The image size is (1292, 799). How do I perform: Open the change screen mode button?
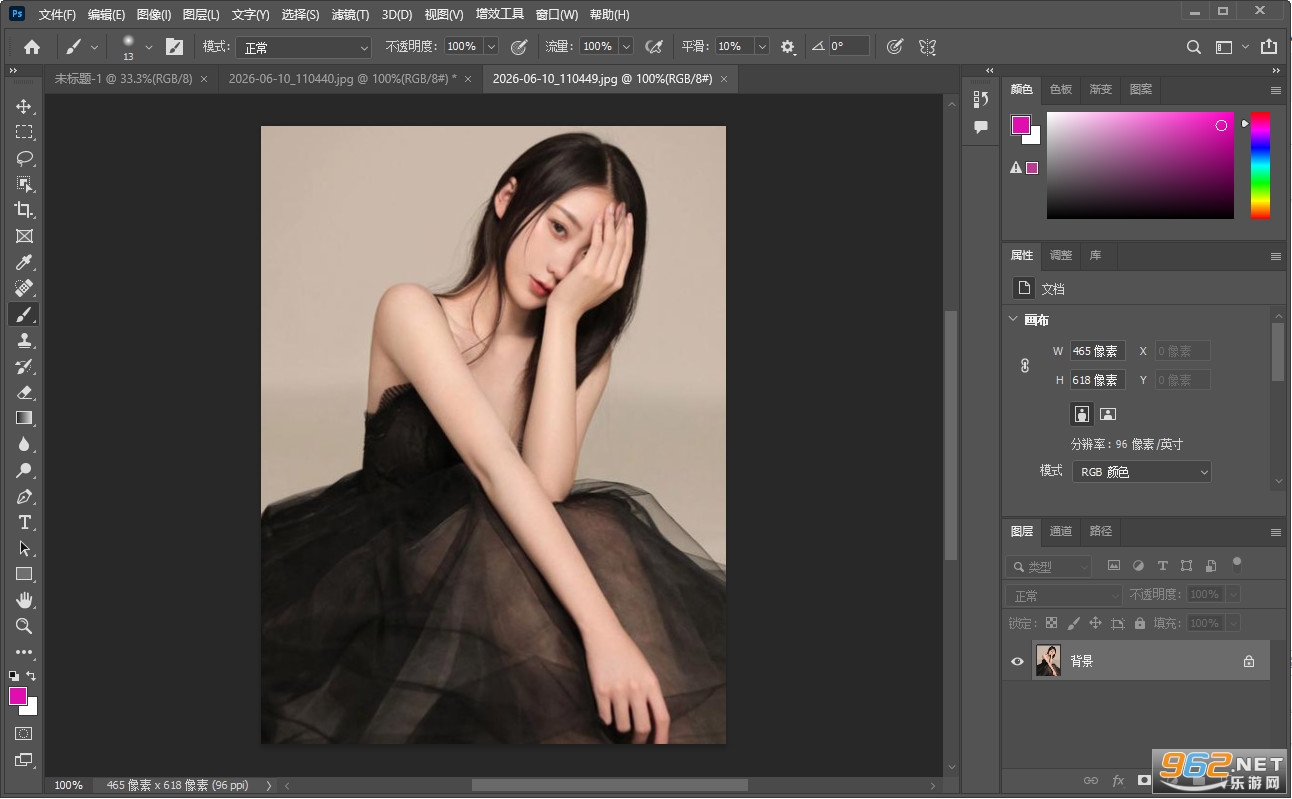(x=24, y=760)
